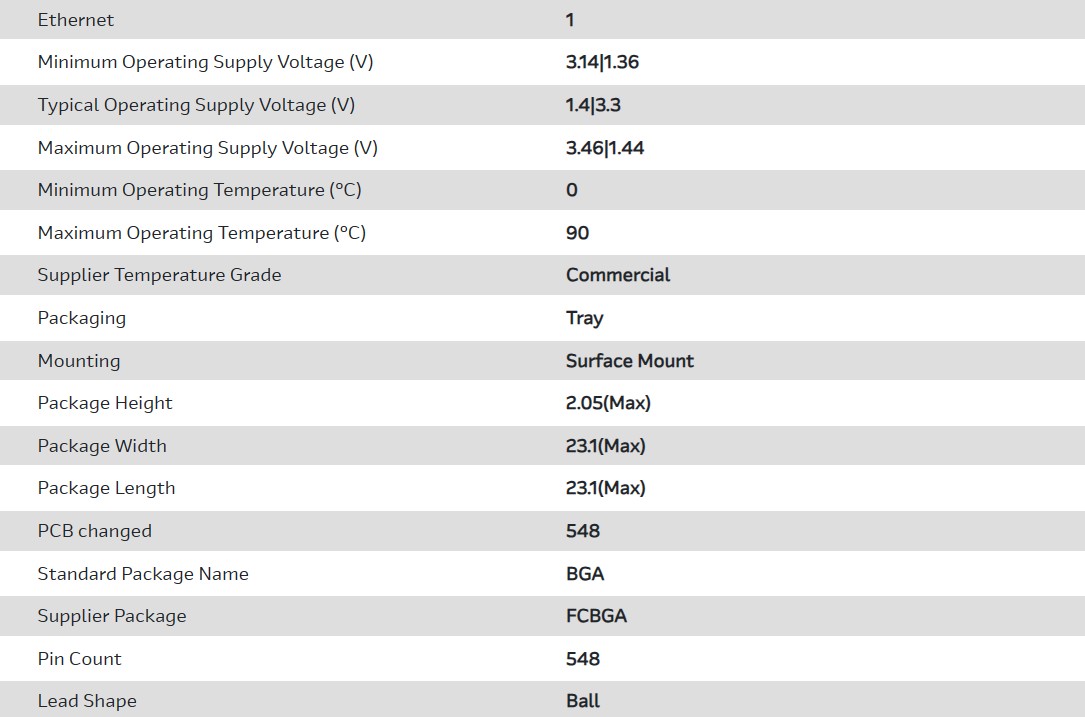Screen dimensions: 1085x717
Task: Click the 90 temperature value
Action: (577, 233)
